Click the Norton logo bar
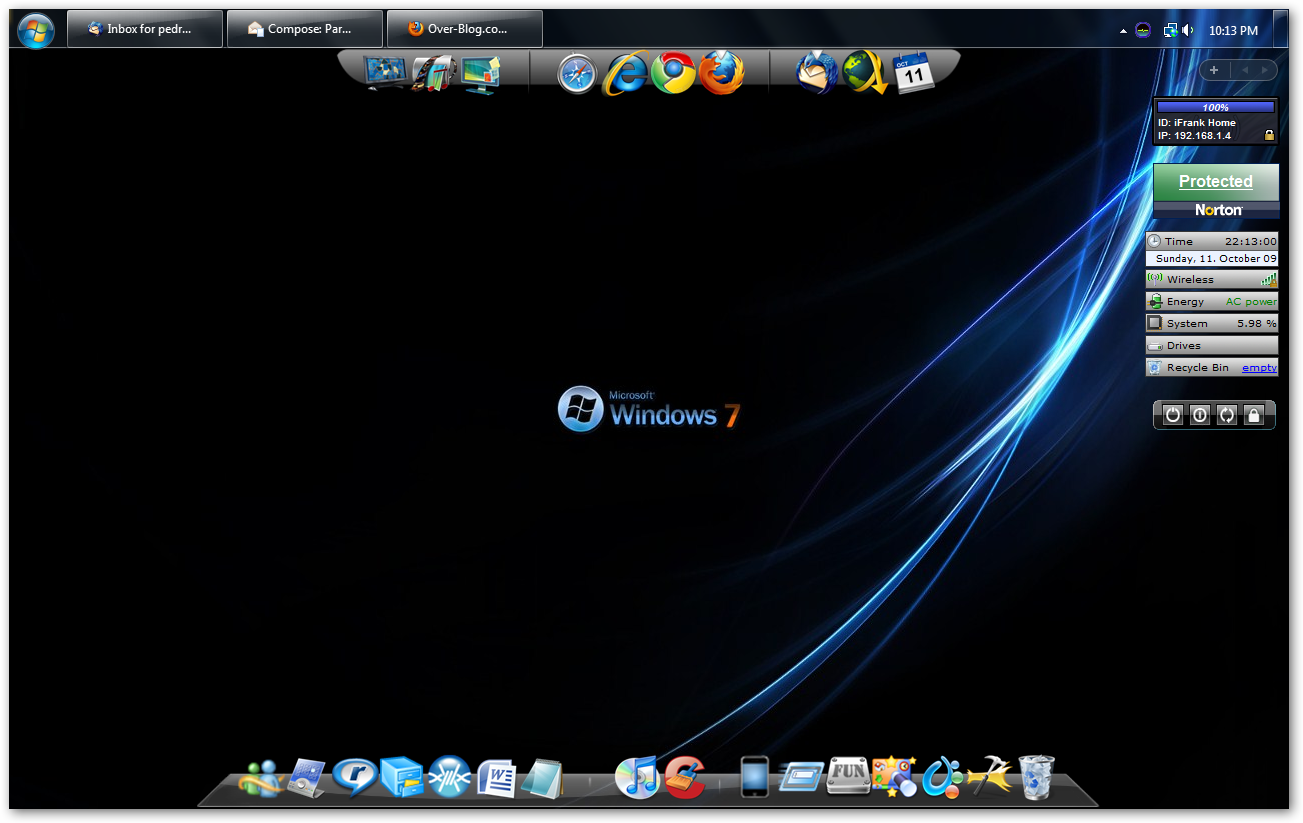 (x=1216, y=210)
